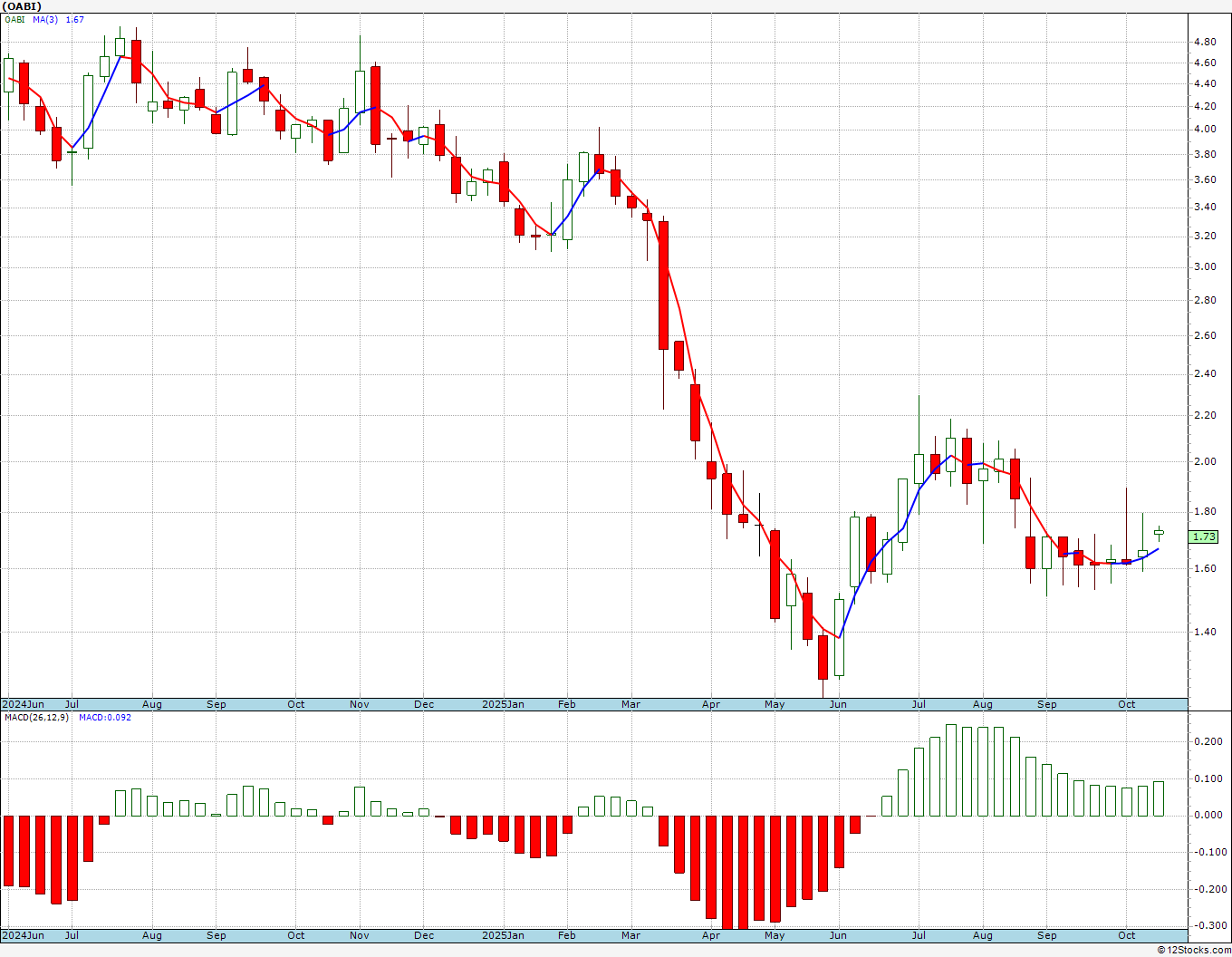Select May on the price chart date axis
Image resolution: width=1232 pixels, height=957 pixels.
[x=775, y=704]
